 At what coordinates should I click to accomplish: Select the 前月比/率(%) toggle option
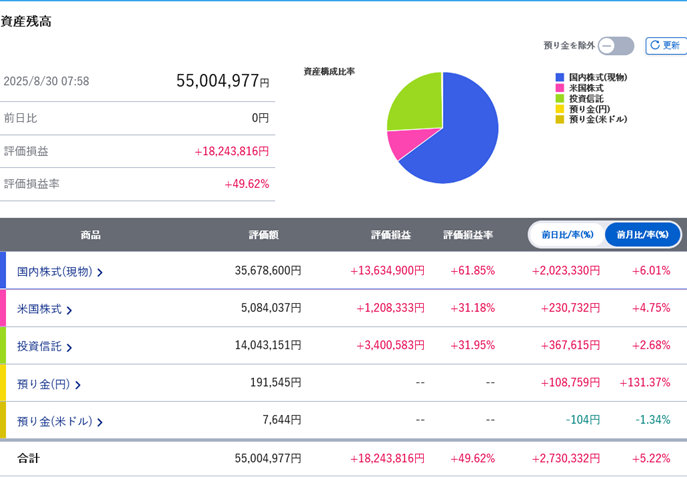point(643,235)
